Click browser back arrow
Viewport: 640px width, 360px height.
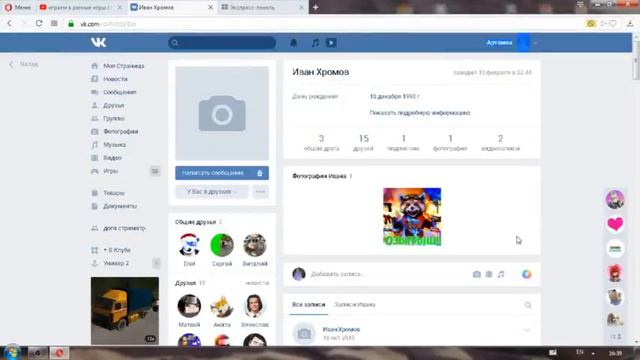(9, 24)
